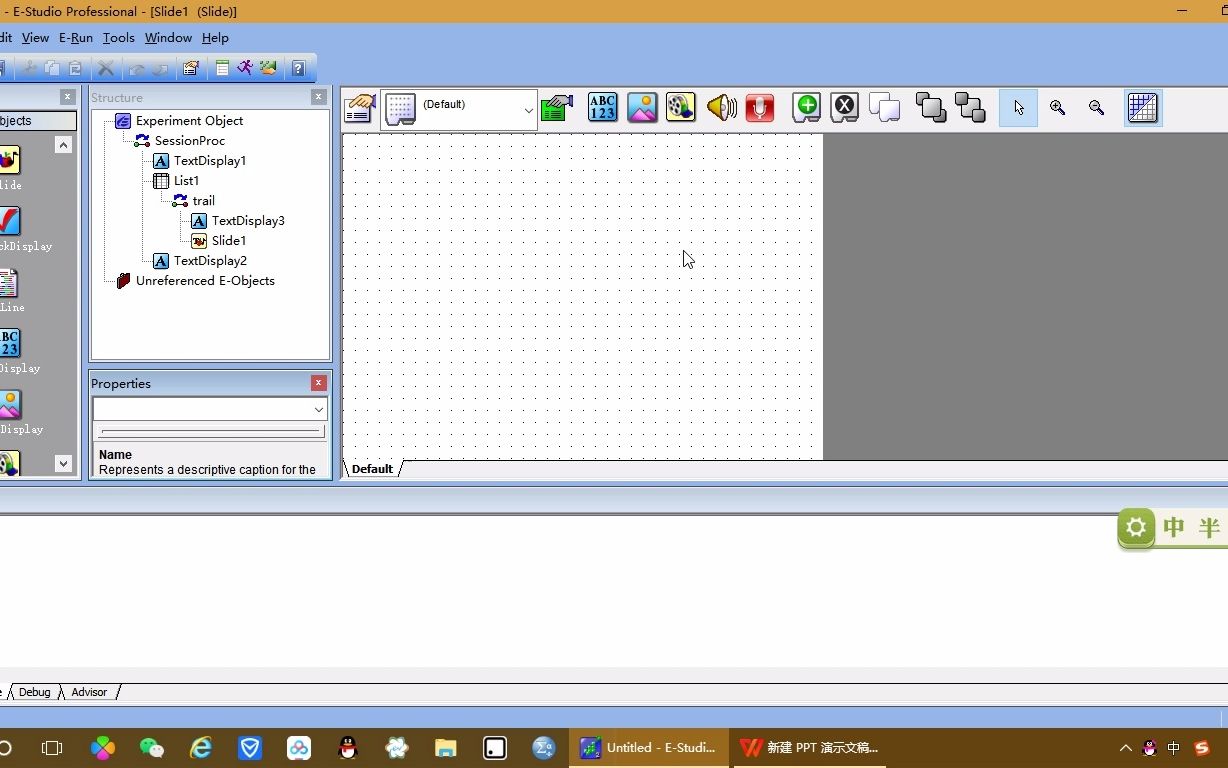Add a new slide state with green plus

coord(807,108)
